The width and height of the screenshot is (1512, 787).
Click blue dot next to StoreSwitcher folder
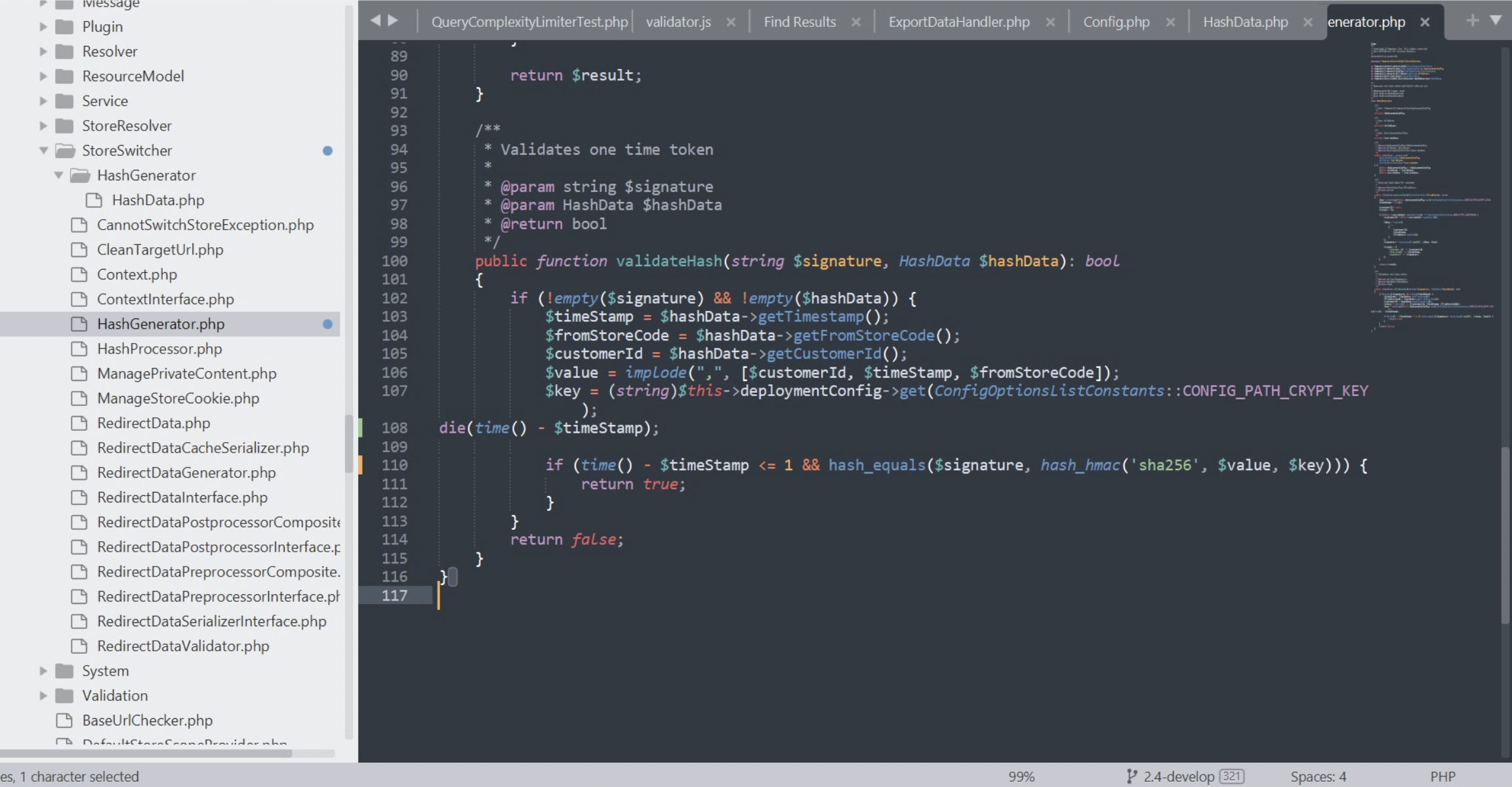[328, 151]
